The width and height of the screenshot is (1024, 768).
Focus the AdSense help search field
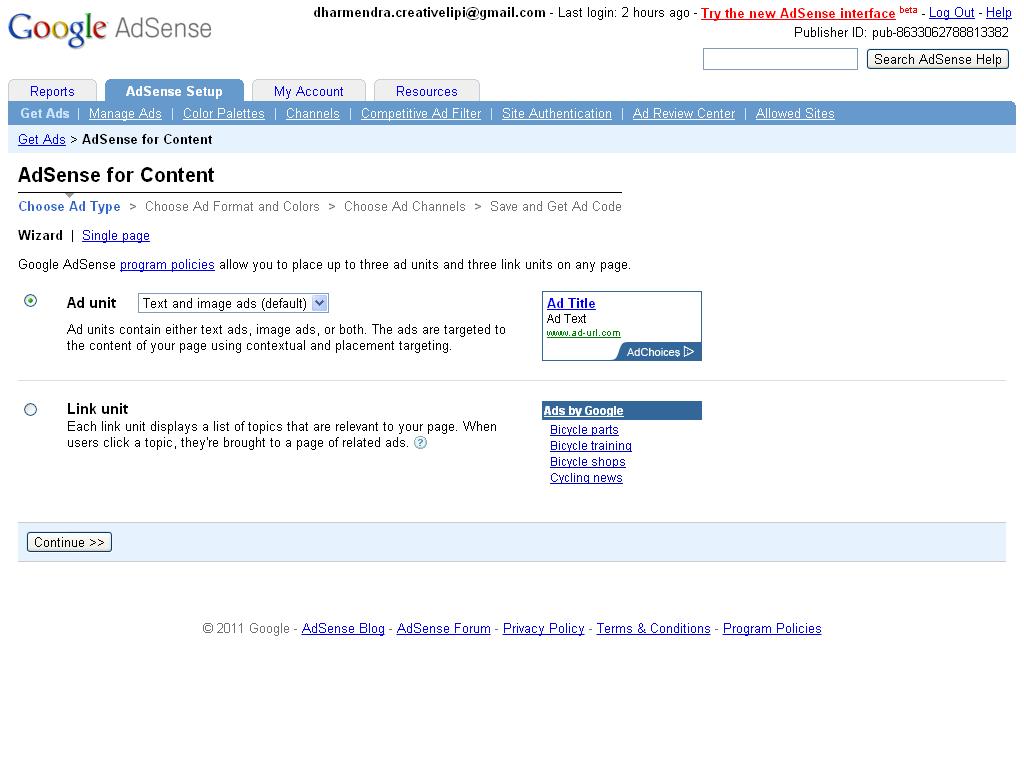[x=780, y=59]
